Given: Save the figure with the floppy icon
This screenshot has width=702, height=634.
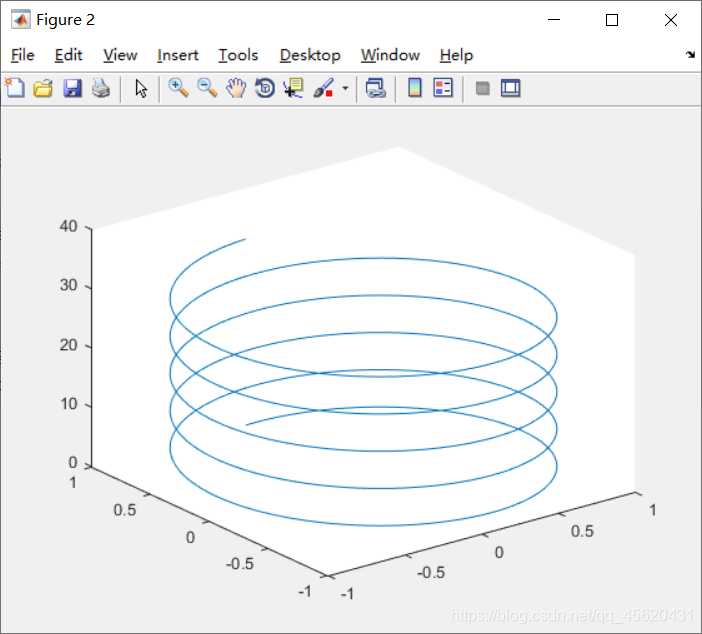Looking at the screenshot, I should [x=72, y=88].
